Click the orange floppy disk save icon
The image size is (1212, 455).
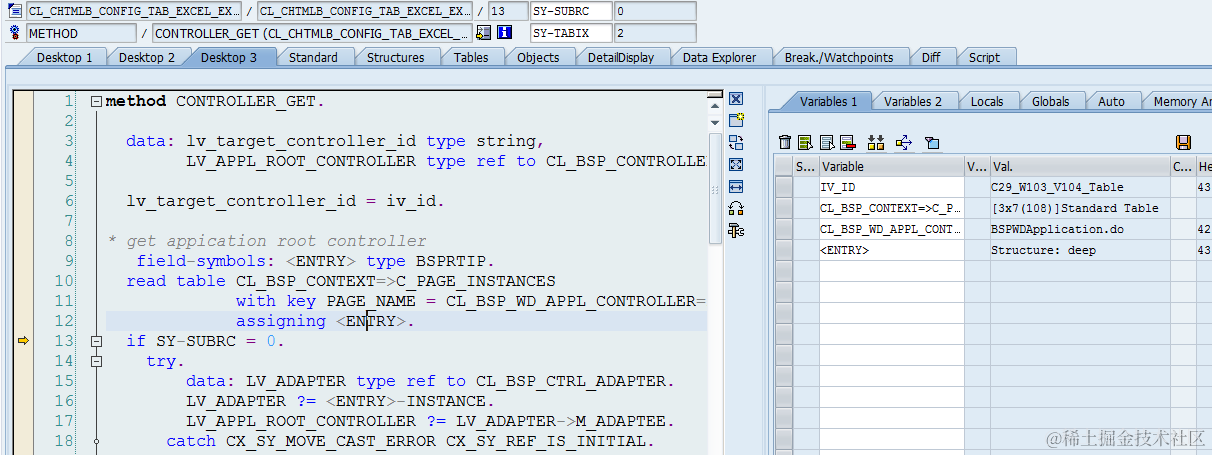(x=1183, y=142)
